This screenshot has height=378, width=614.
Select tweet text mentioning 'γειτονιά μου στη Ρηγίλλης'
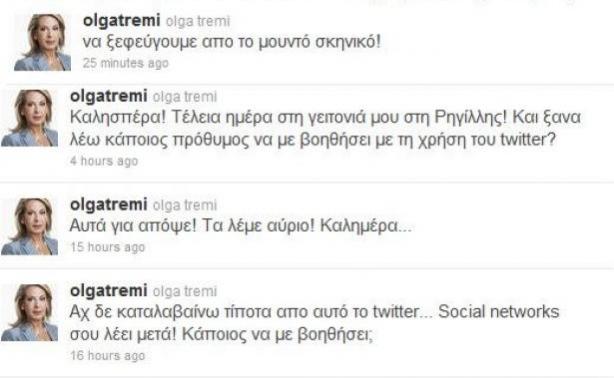coord(325,128)
